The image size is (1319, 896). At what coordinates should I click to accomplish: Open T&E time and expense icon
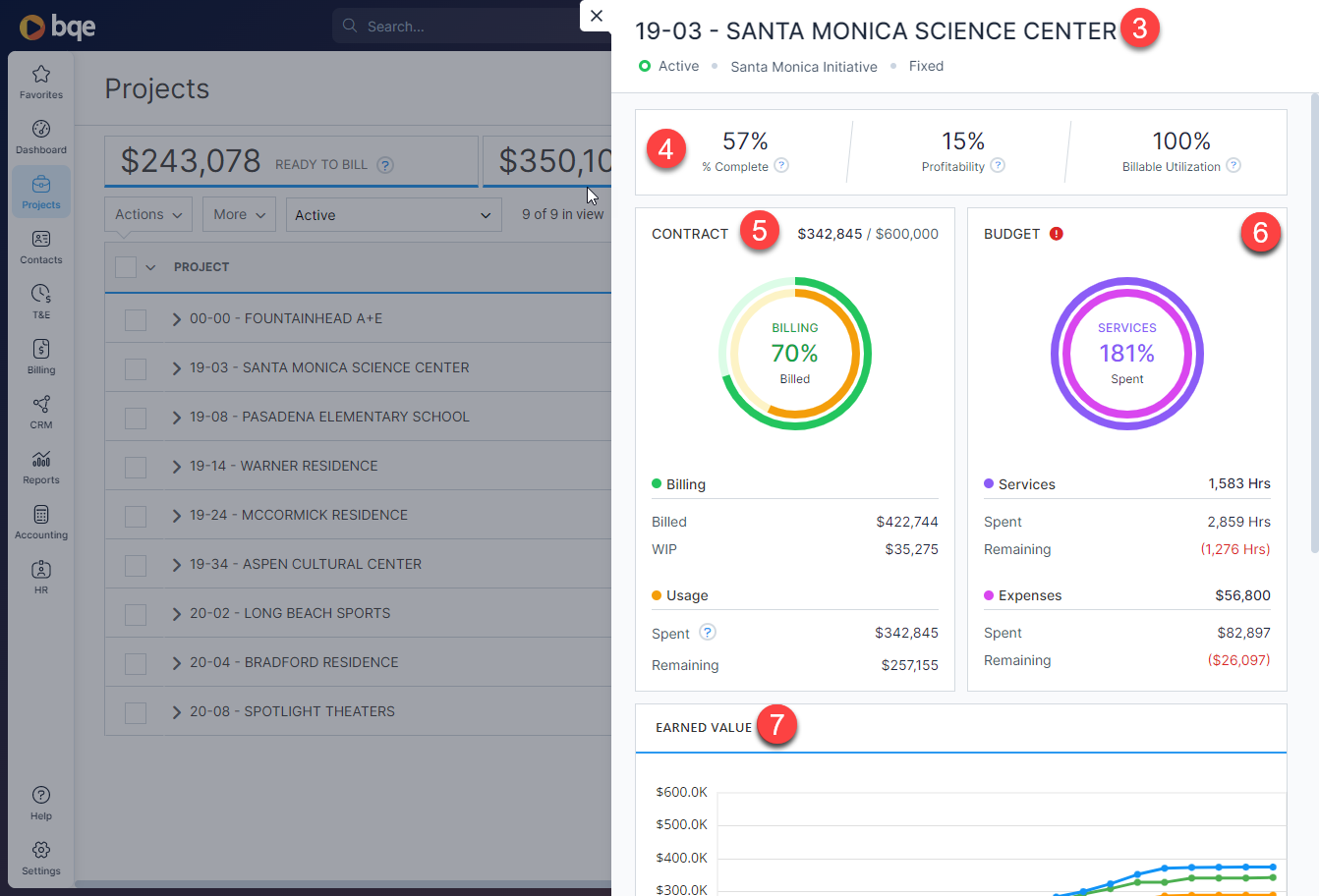tap(41, 296)
